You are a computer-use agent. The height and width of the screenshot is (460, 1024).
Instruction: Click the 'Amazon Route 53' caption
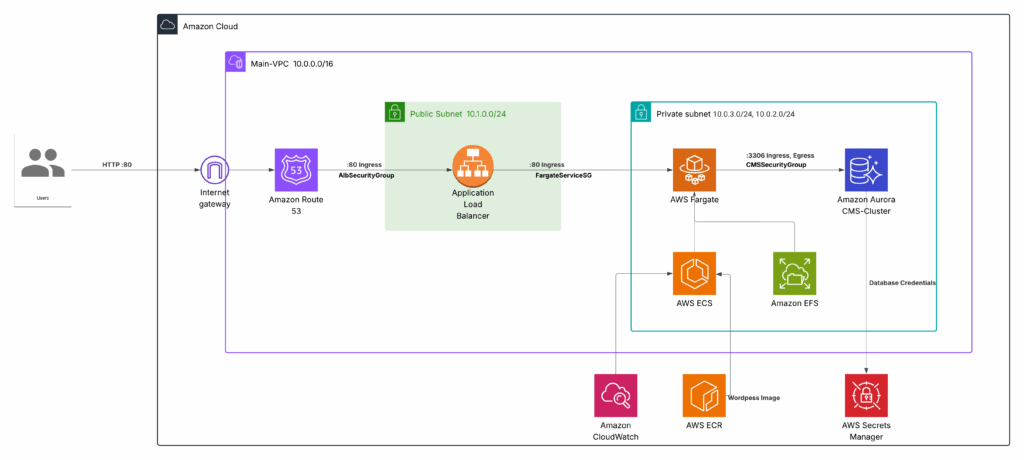pyautogui.click(x=296, y=205)
